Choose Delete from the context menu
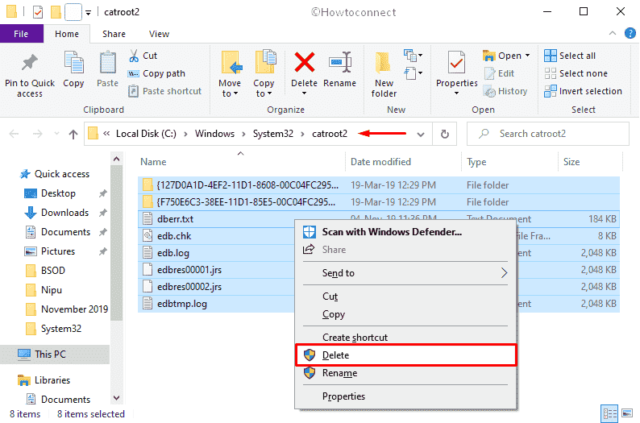640x423 pixels. point(406,355)
